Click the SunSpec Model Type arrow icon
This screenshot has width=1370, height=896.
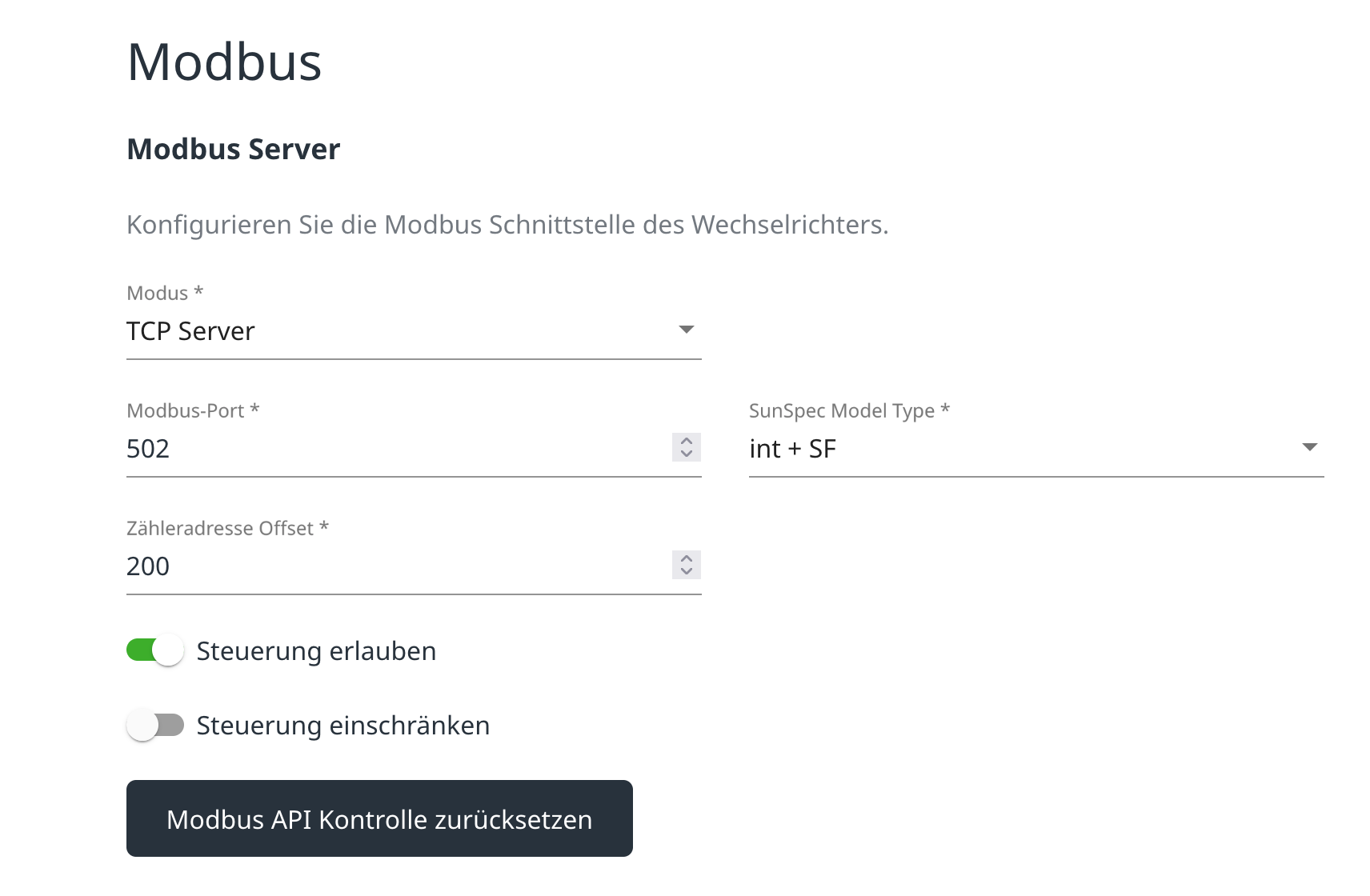click(1309, 447)
